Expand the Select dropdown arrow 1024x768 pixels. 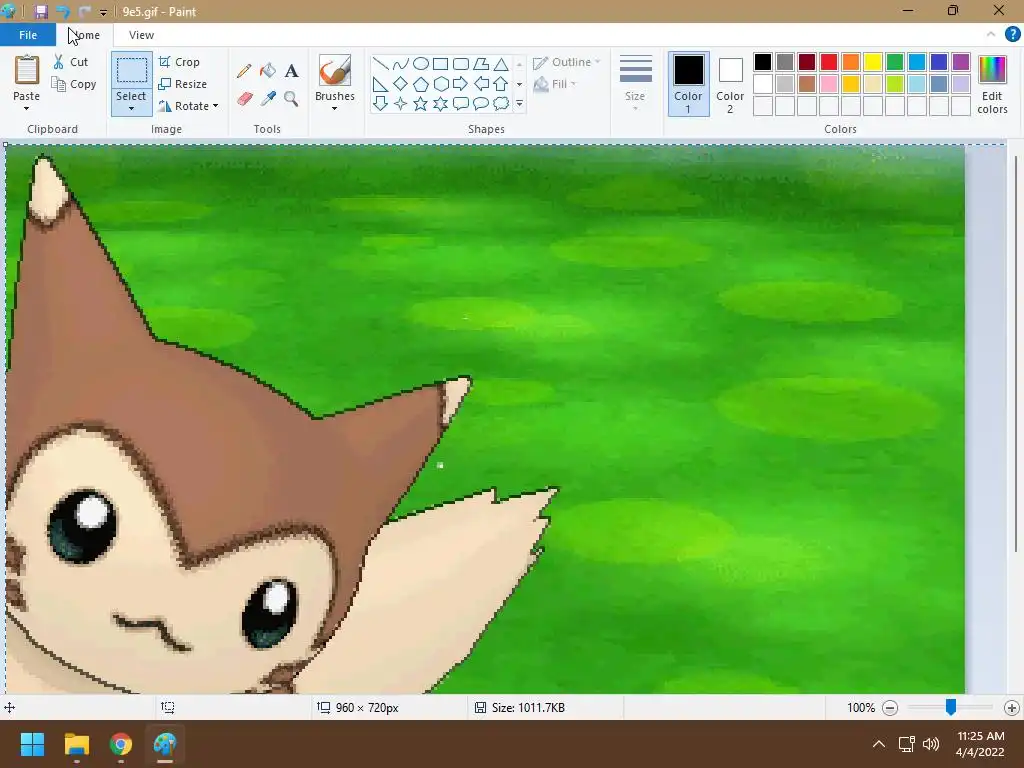[x=131, y=108]
